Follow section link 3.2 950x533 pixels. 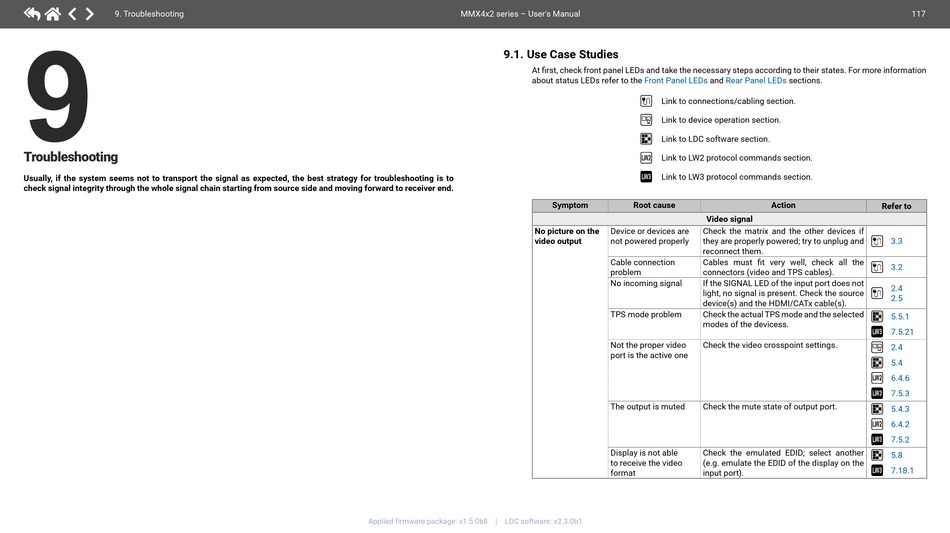(x=896, y=267)
